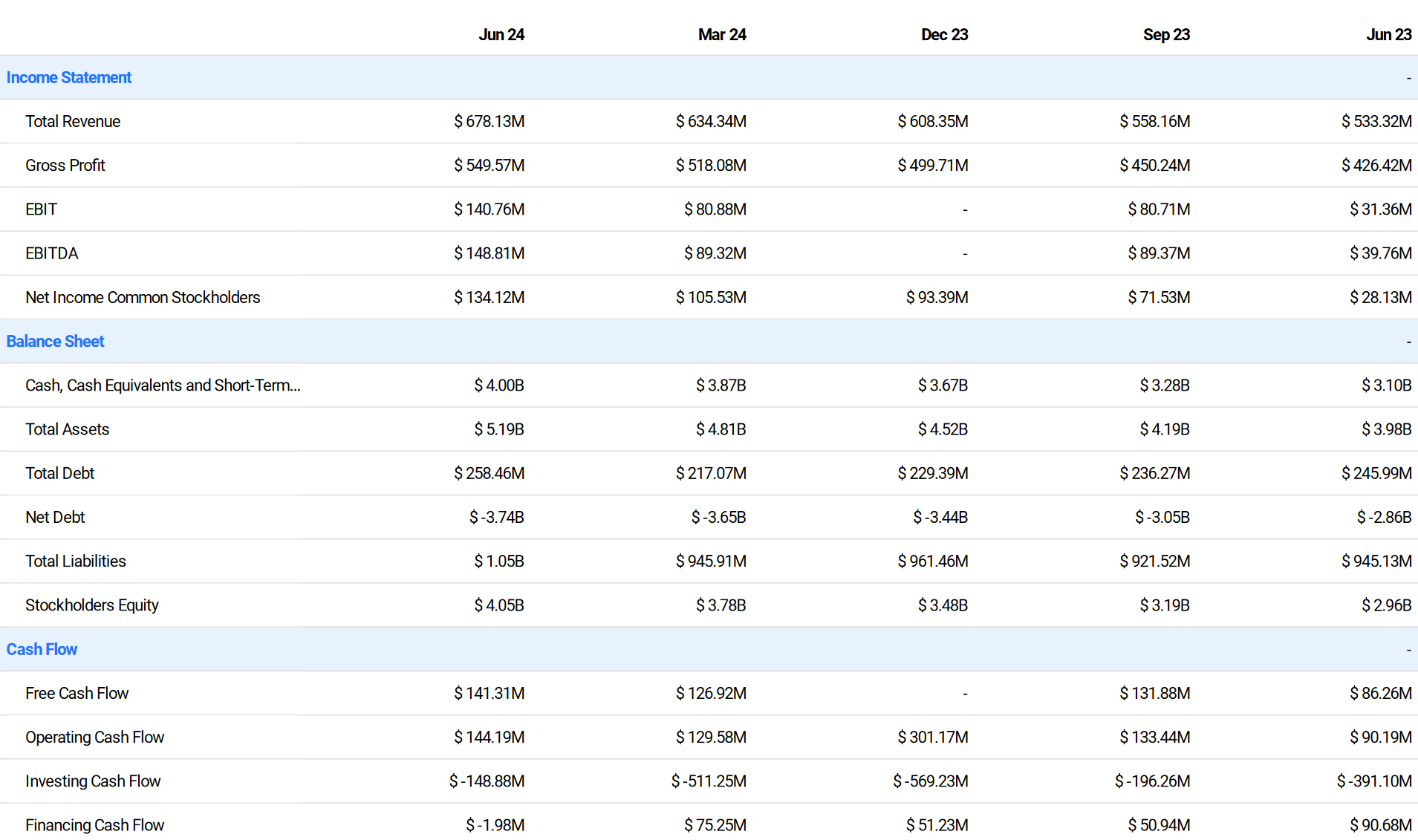
Task: Select Total Liabilities value $ 1.05B
Action: click(499, 561)
